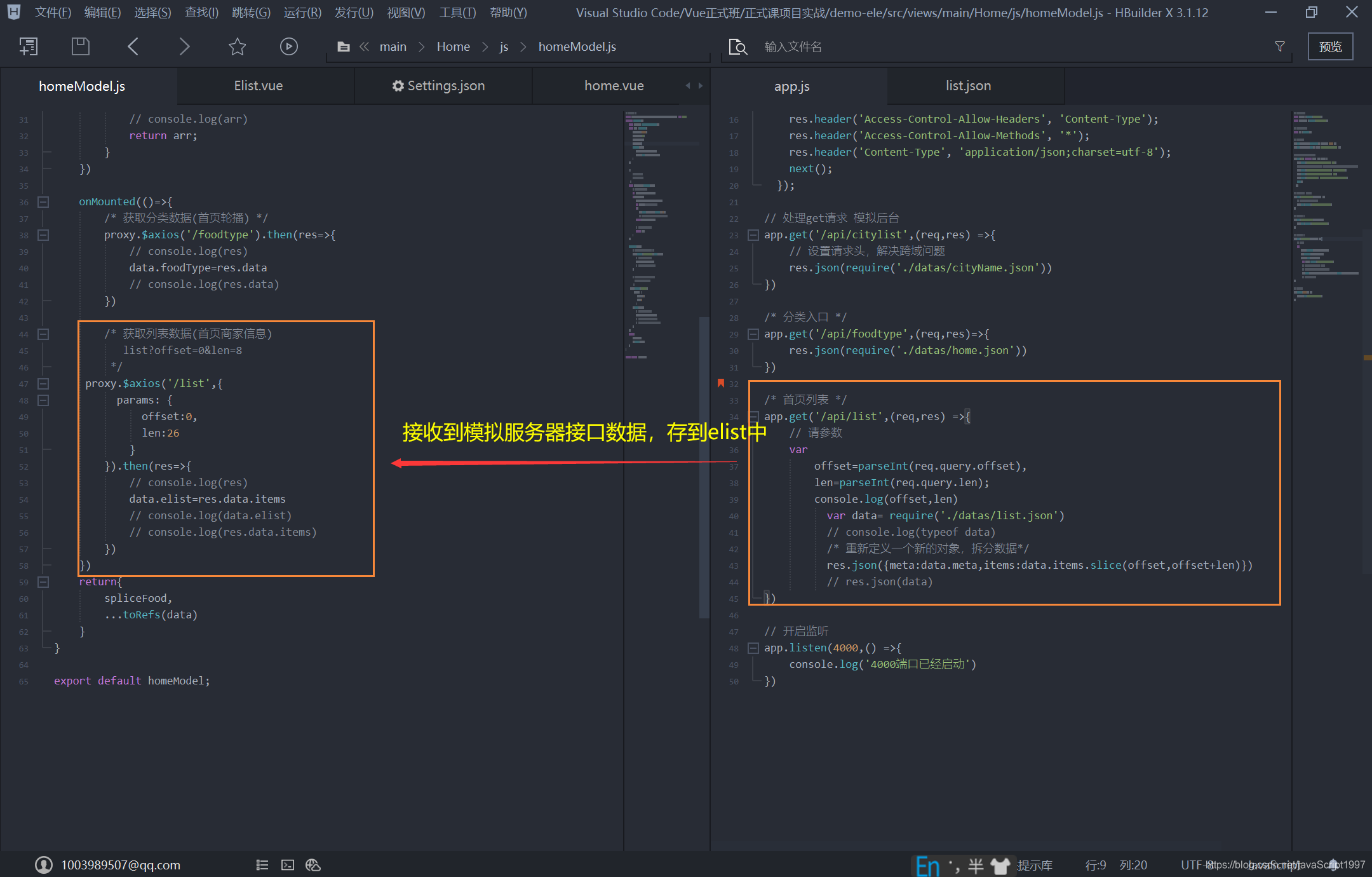Click the 1003989507@qq.com account label
The height and width of the screenshot is (877, 1372).
(121, 865)
